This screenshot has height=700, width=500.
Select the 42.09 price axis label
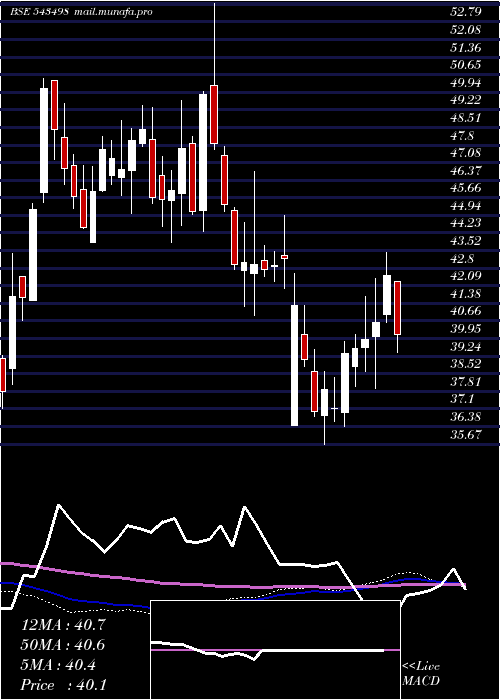466,275
